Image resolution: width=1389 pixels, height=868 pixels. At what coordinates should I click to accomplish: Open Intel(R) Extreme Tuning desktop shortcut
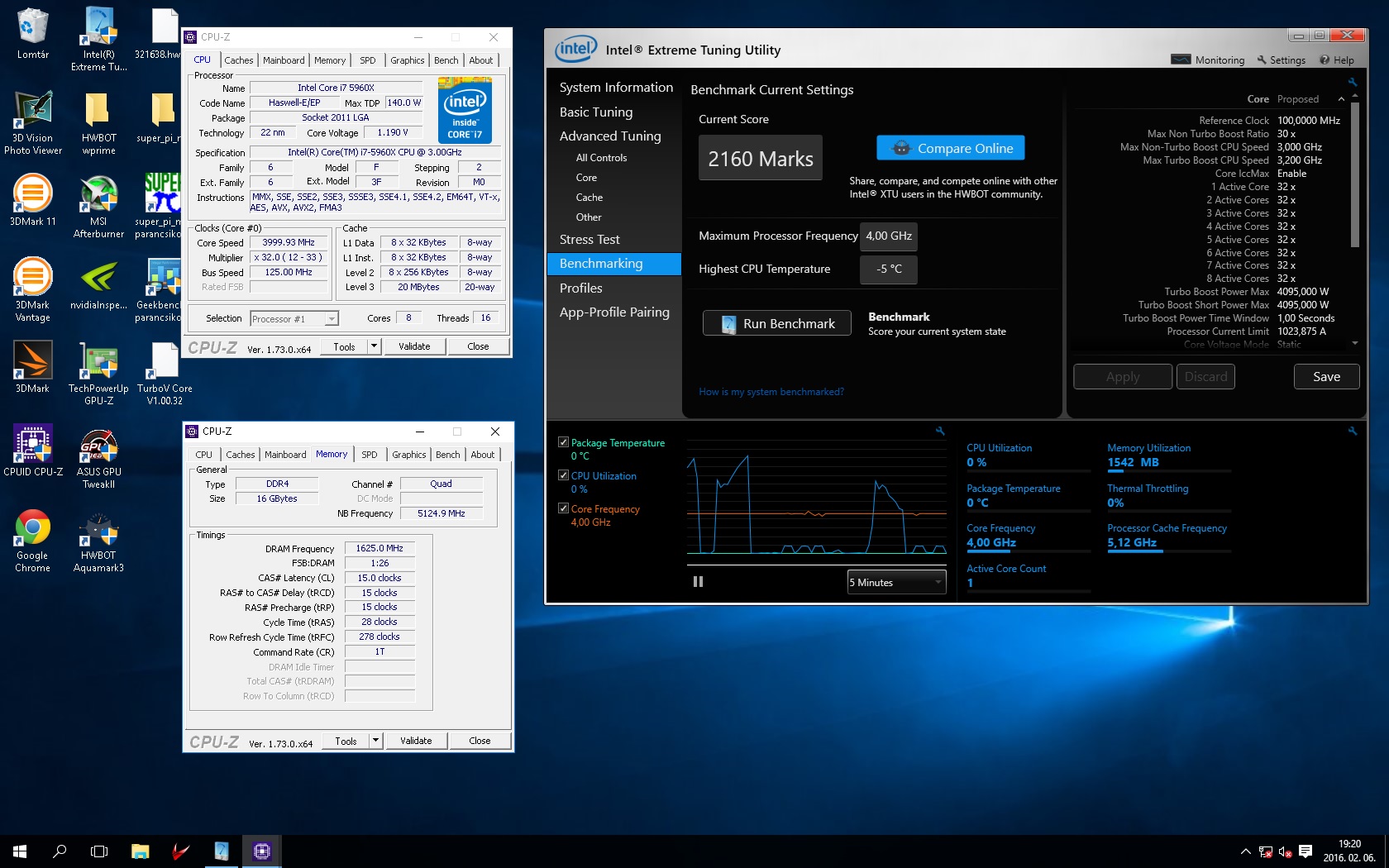(98, 39)
